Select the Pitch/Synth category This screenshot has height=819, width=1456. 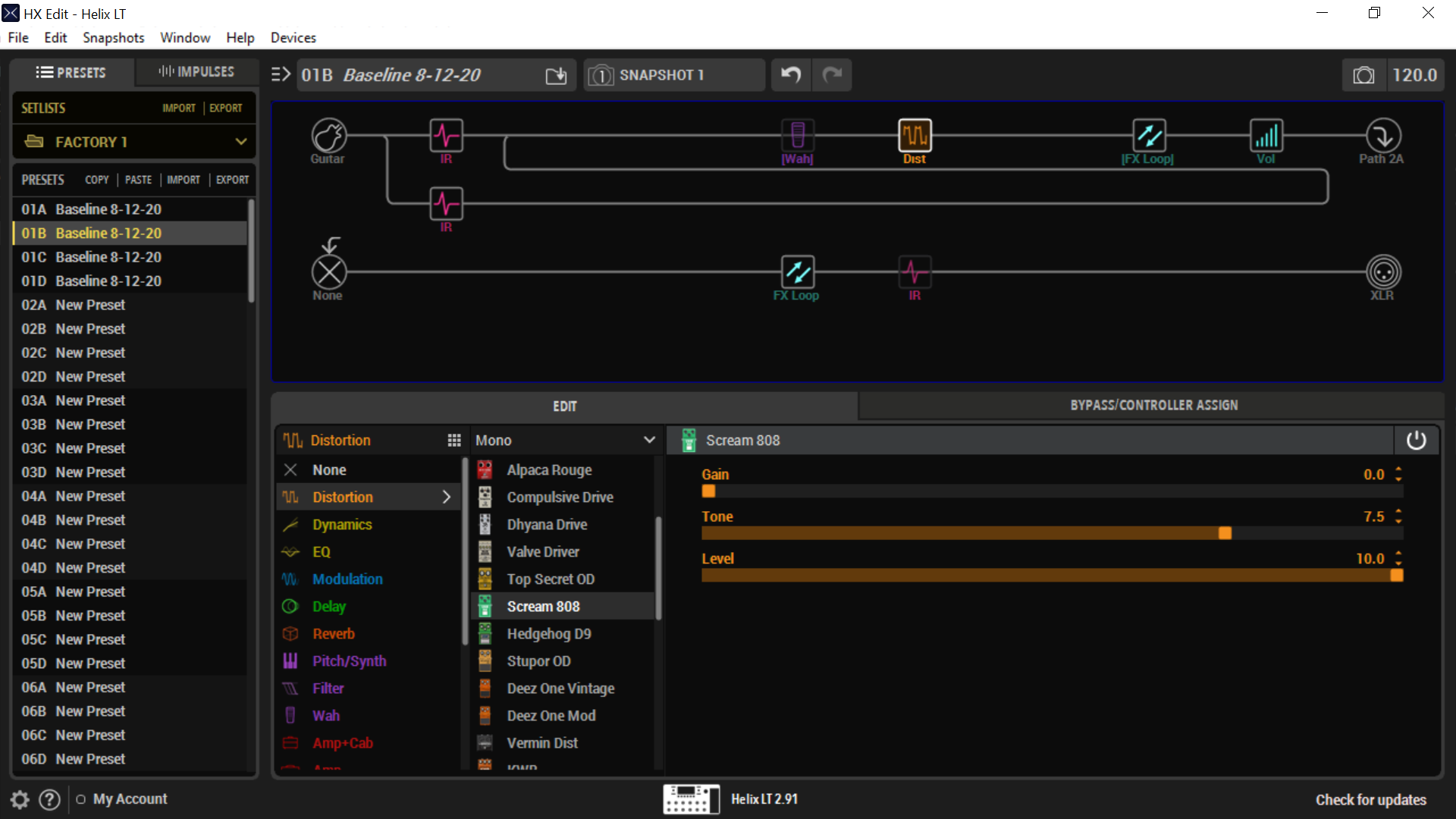(x=369, y=661)
